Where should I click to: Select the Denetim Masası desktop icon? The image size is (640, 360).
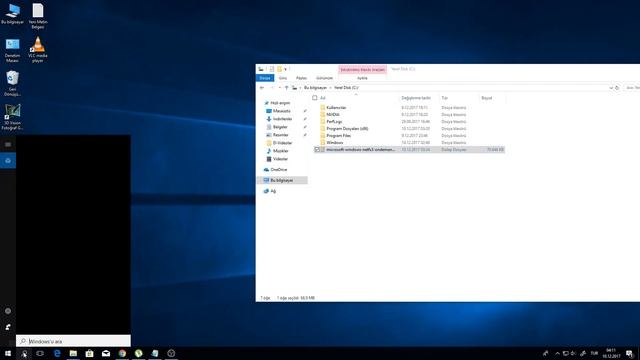[12, 50]
